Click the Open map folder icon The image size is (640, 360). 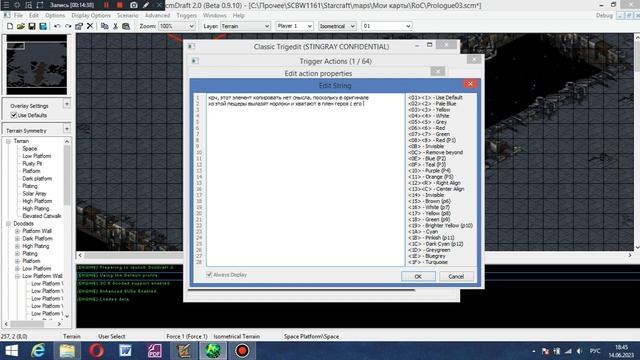pyautogui.click(x=21, y=26)
